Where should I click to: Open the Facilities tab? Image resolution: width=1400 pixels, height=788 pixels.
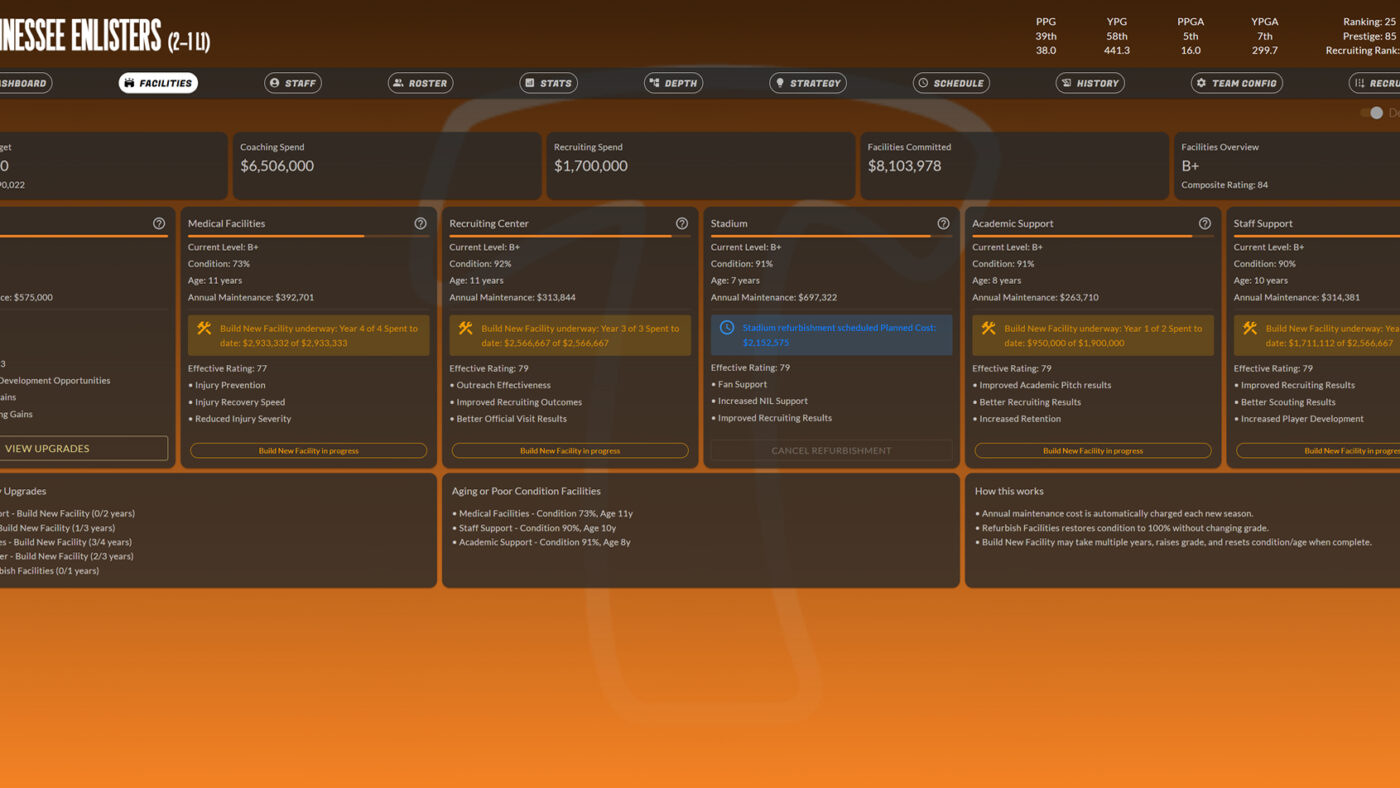point(158,83)
